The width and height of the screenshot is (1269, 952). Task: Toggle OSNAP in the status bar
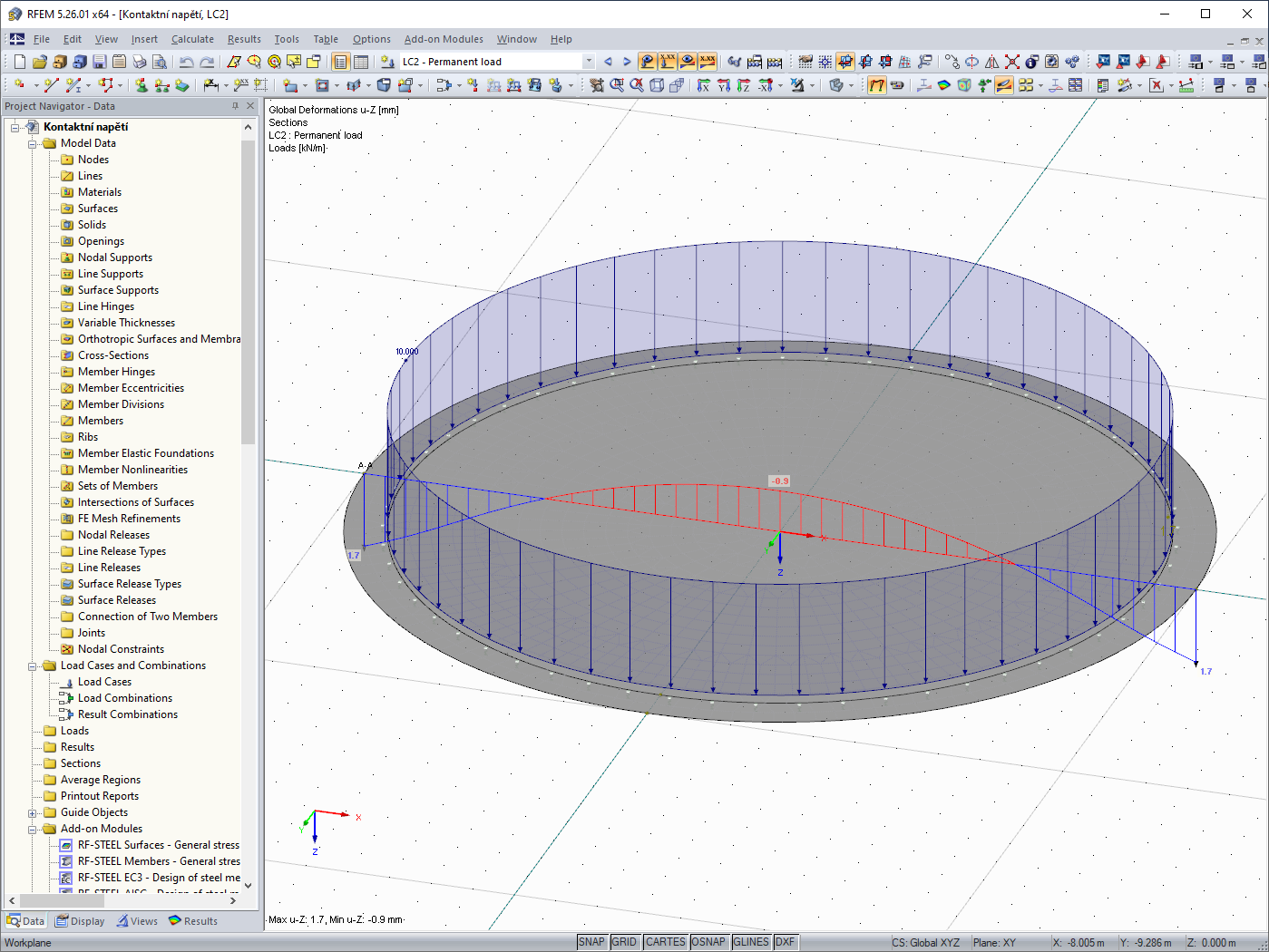coord(708,942)
